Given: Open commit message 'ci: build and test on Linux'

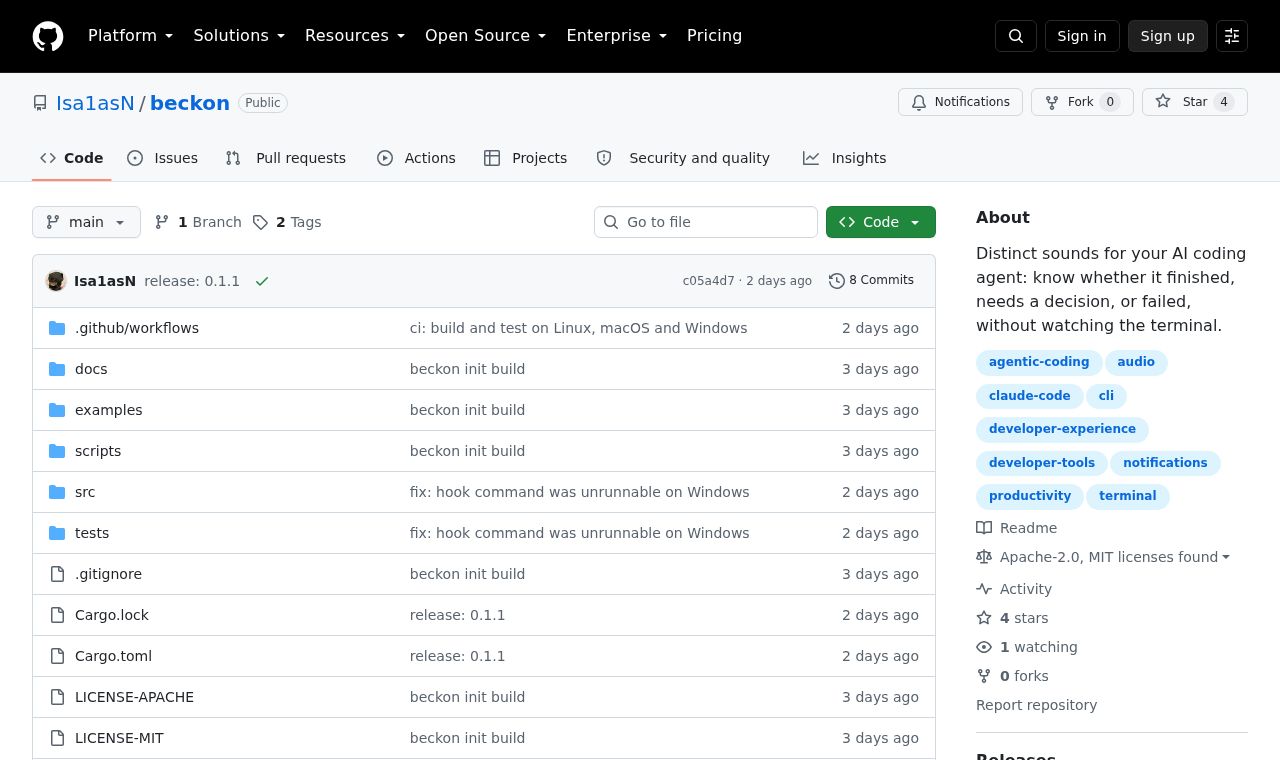Looking at the screenshot, I should click(579, 328).
